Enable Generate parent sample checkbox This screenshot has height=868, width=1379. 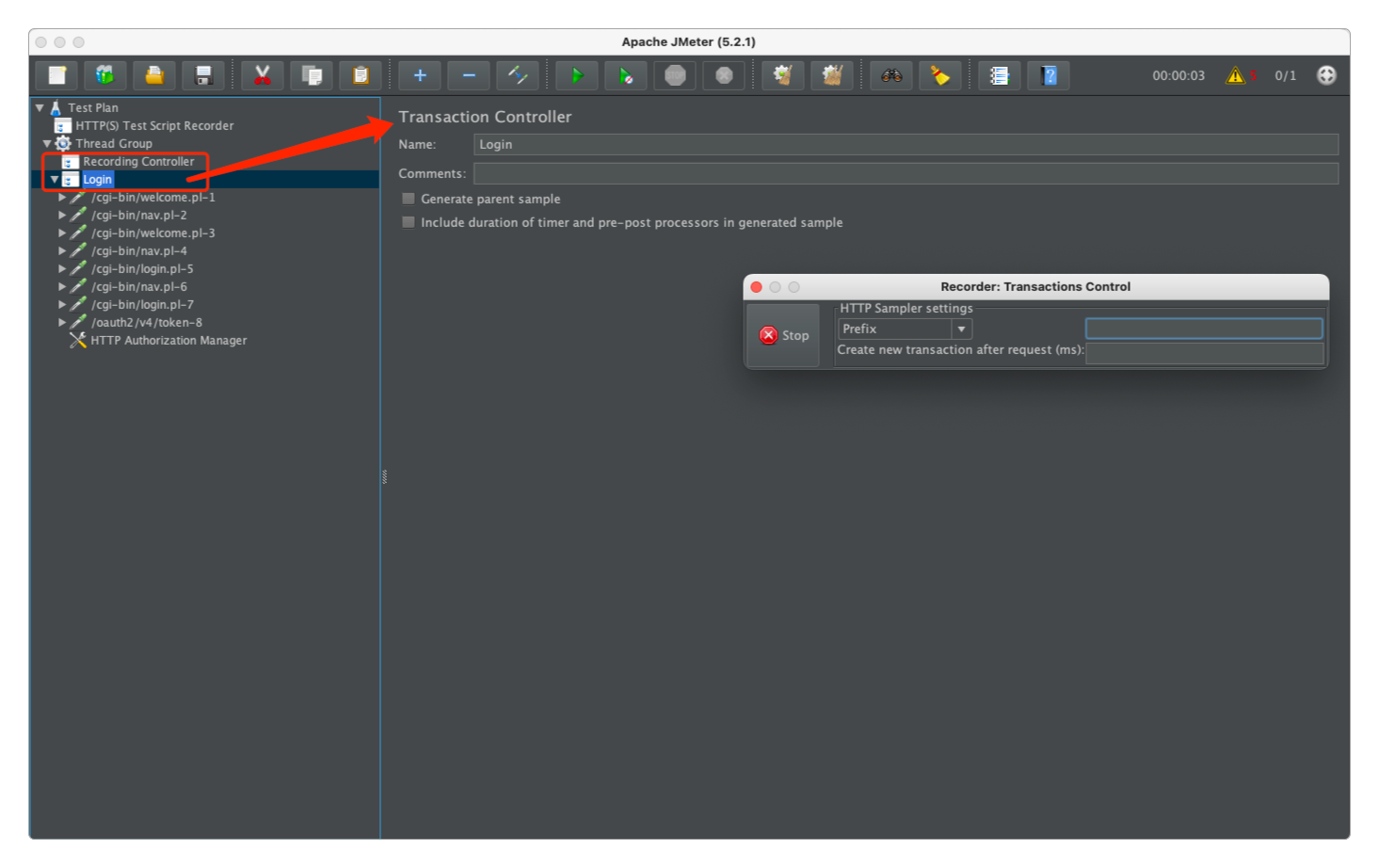(409, 199)
